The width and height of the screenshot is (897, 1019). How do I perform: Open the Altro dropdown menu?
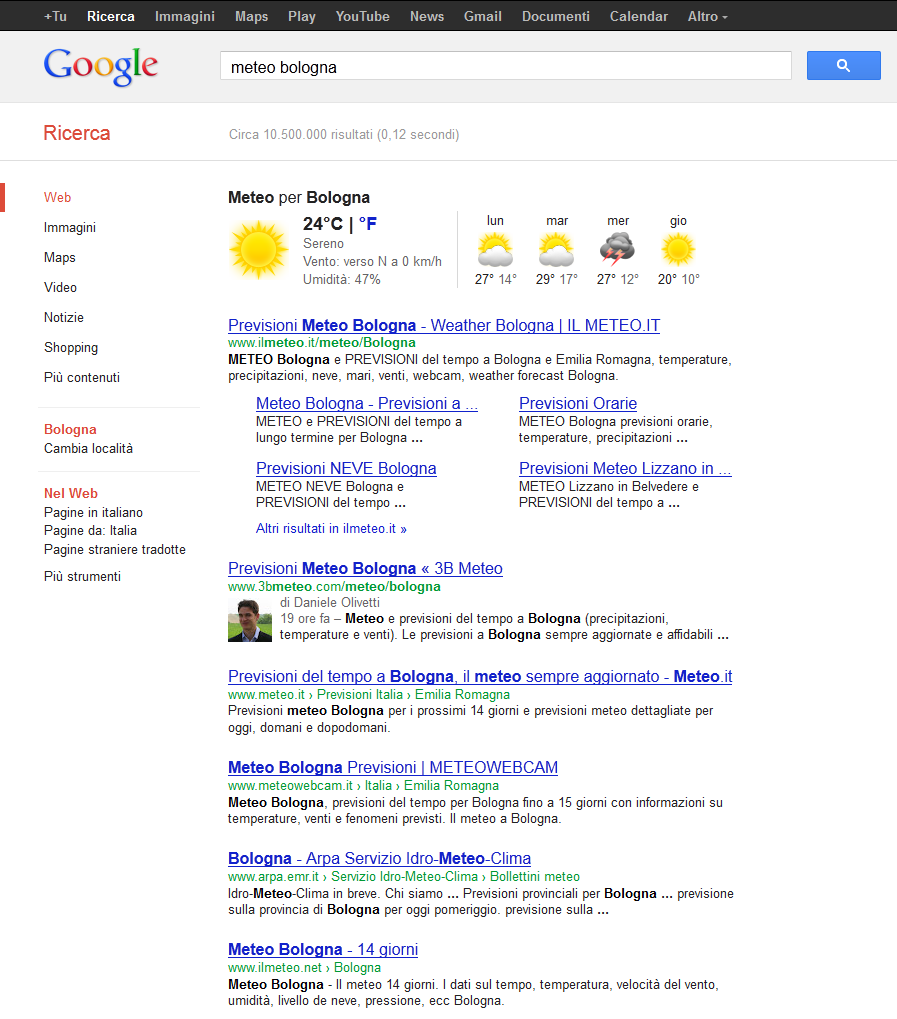(707, 16)
